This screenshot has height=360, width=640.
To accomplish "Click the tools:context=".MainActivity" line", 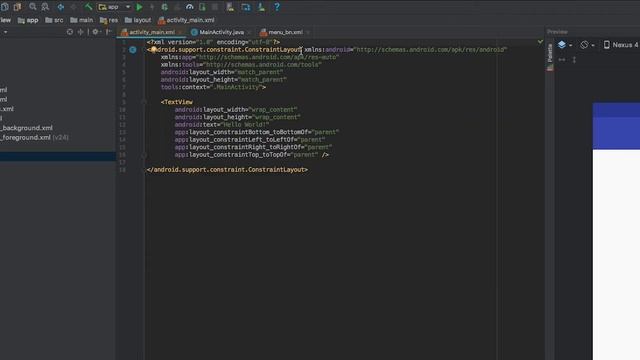I will [213, 87].
